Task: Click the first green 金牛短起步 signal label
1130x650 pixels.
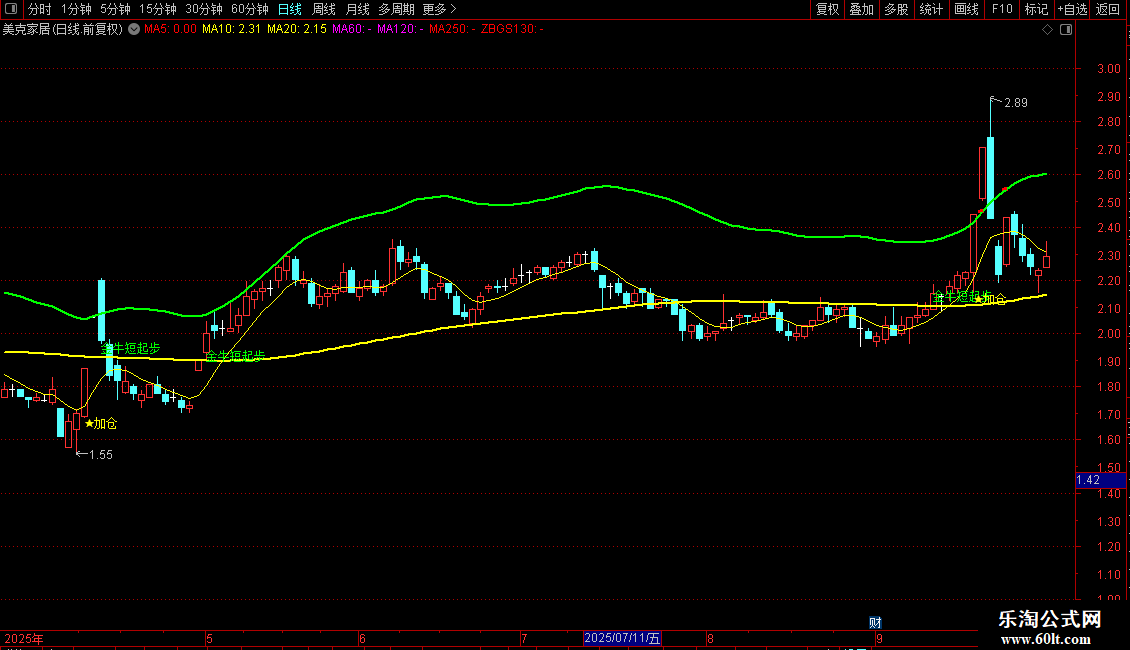Action: (x=130, y=348)
